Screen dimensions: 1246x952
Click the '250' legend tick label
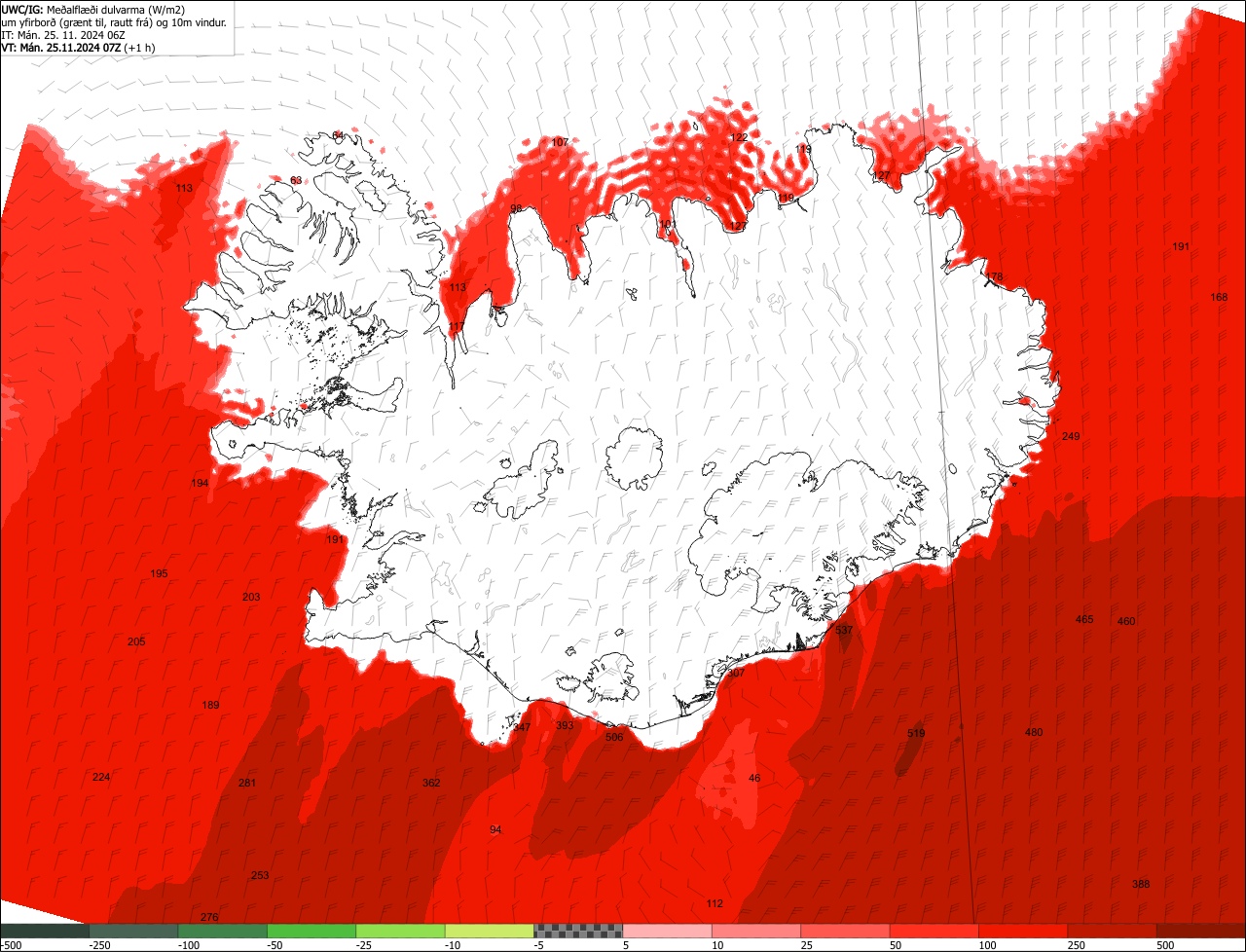point(1077,945)
